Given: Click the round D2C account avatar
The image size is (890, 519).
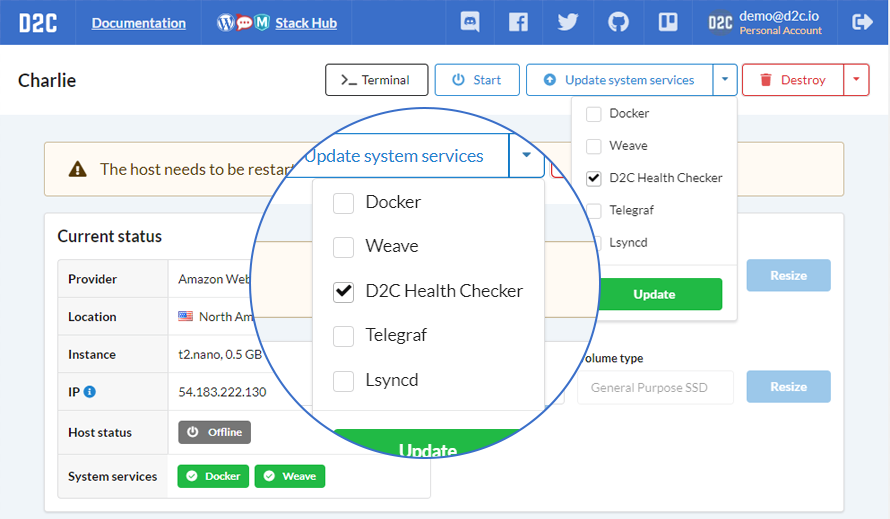Looking at the screenshot, I should point(720,23).
